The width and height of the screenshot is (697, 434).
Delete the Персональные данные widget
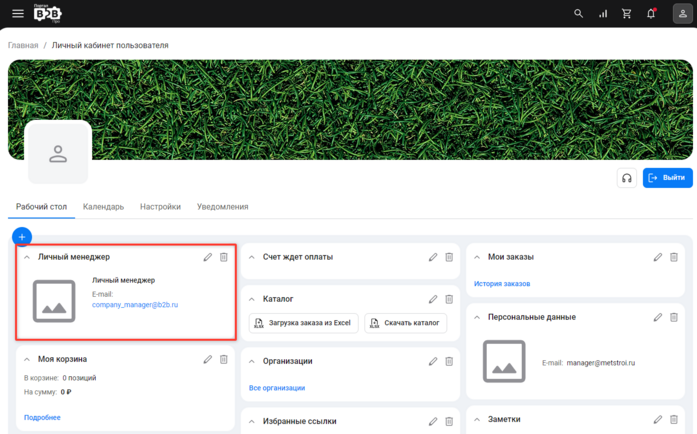[x=674, y=317]
